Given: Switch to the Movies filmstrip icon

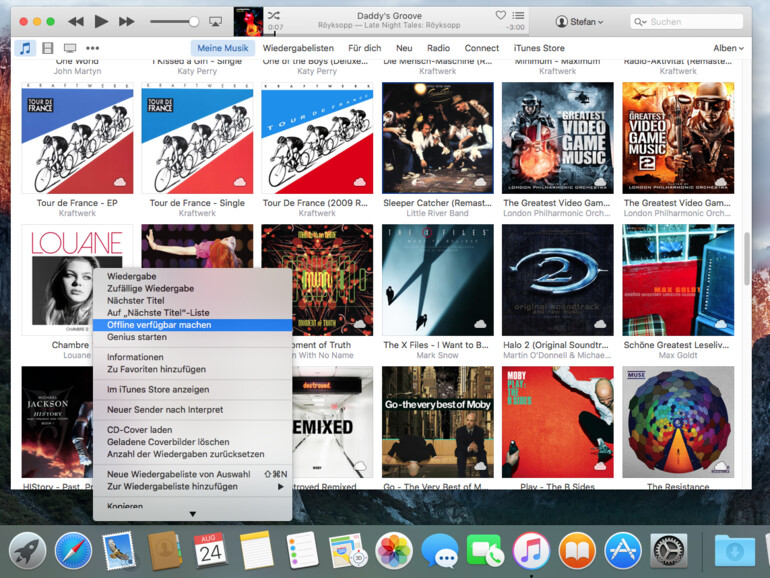Looking at the screenshot, I should [48, 48].
